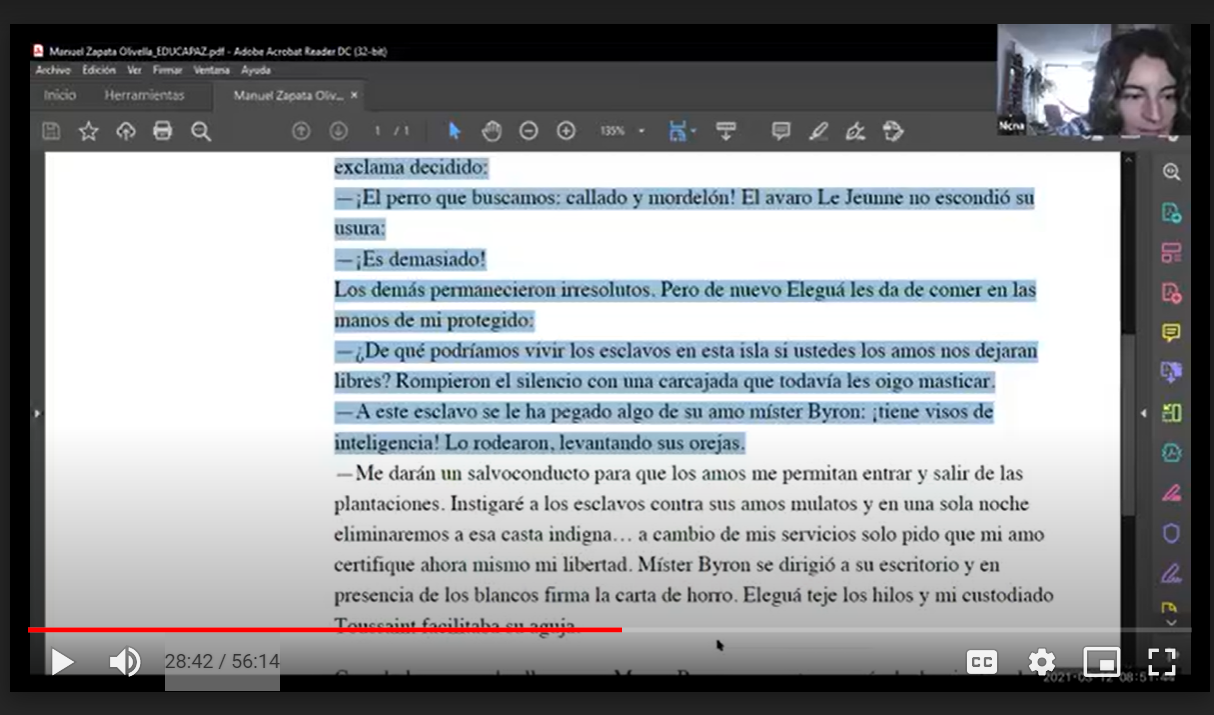Open Combine Files tool in right pane

(x=1171, y=372)
